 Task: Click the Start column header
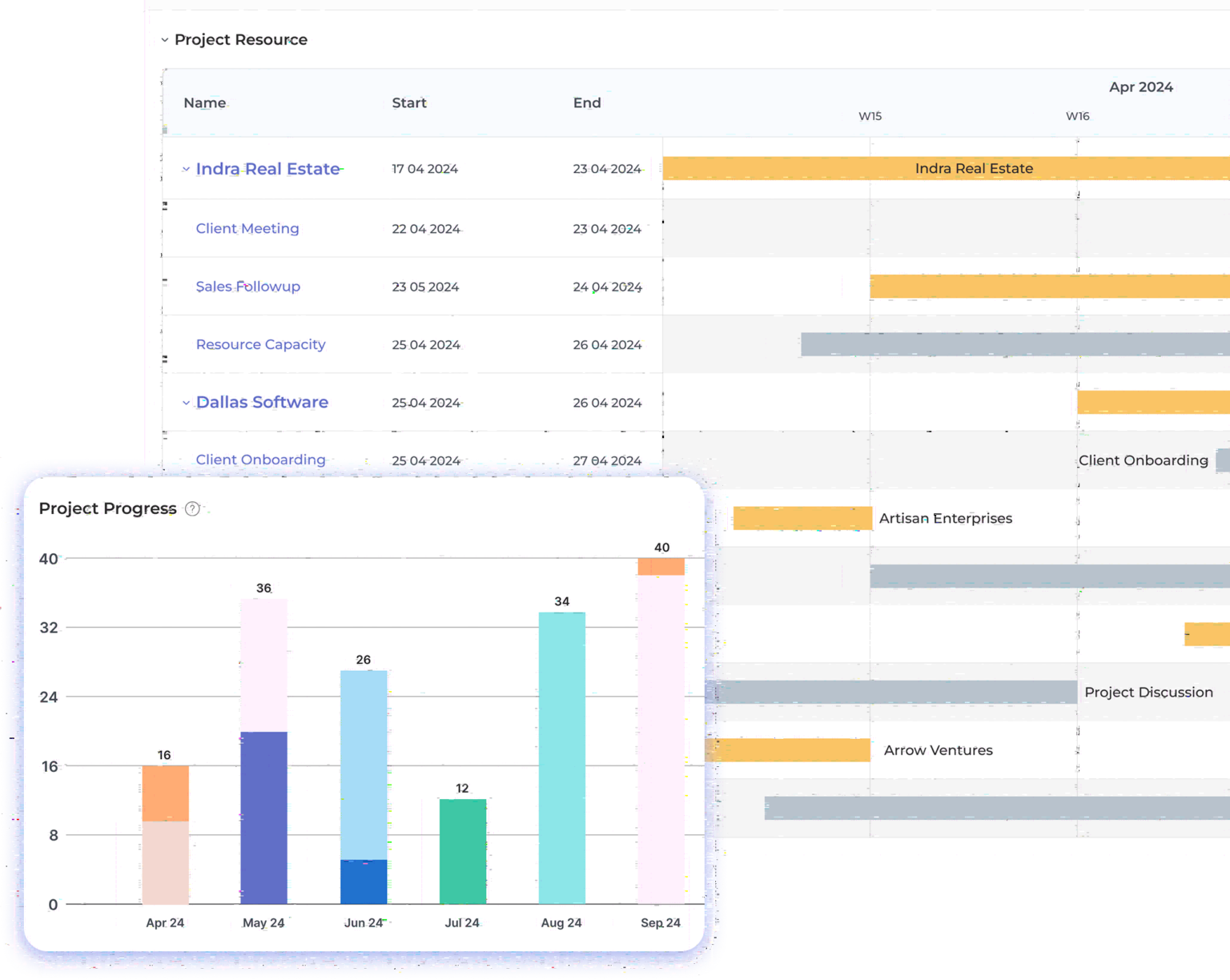tap(409, 102)
